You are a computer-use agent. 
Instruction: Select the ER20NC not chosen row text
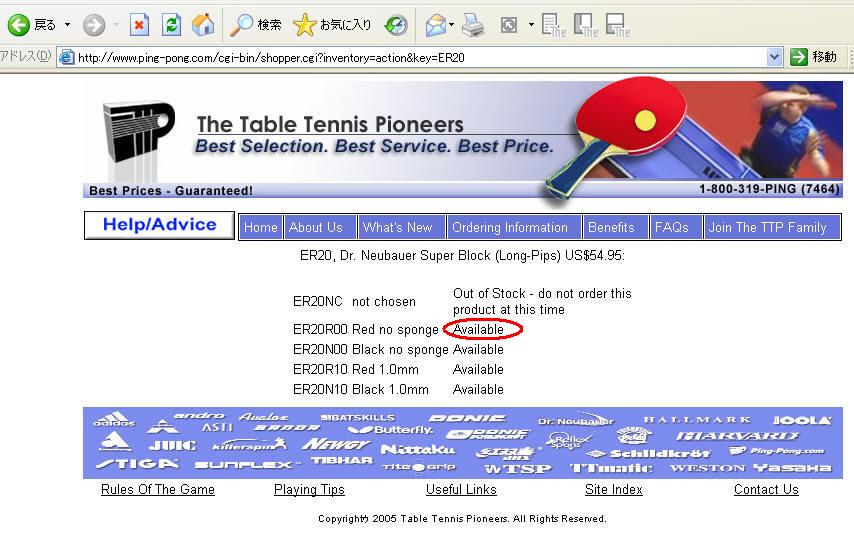point(354,301)
